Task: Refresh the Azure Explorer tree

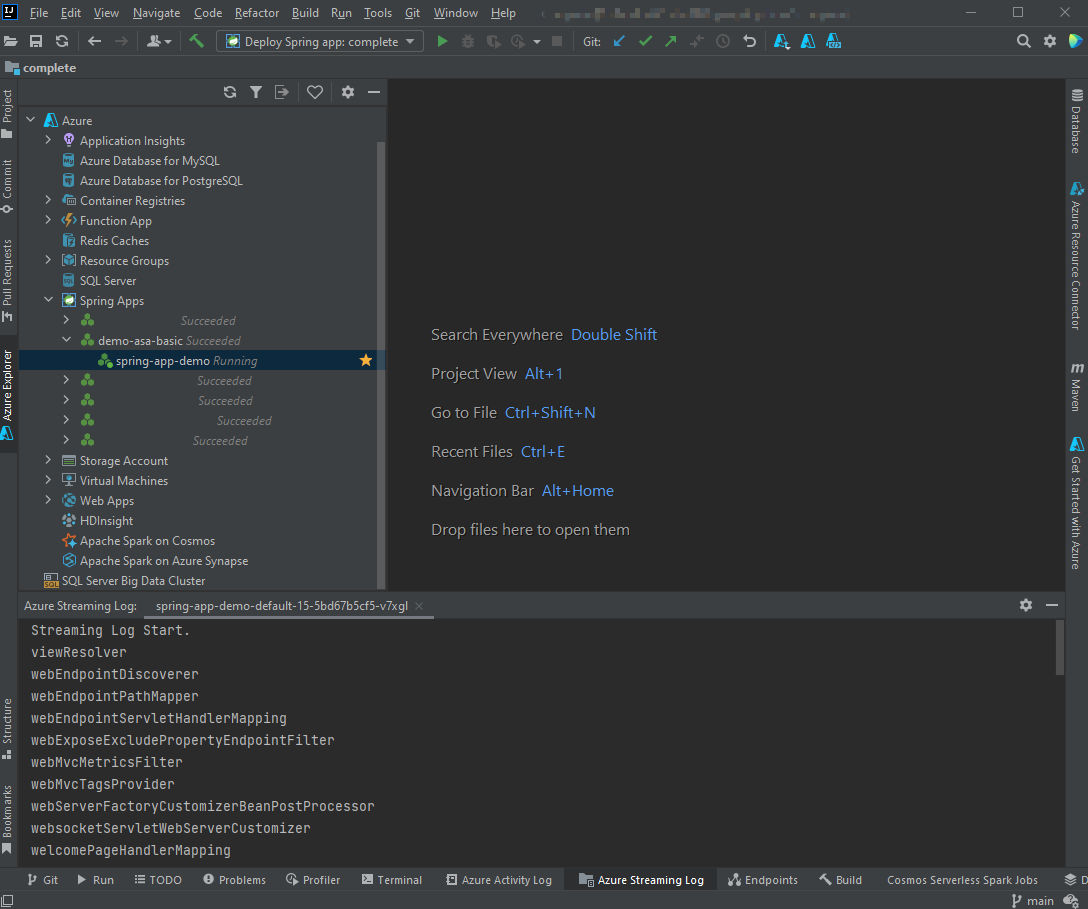Action: 230,92
